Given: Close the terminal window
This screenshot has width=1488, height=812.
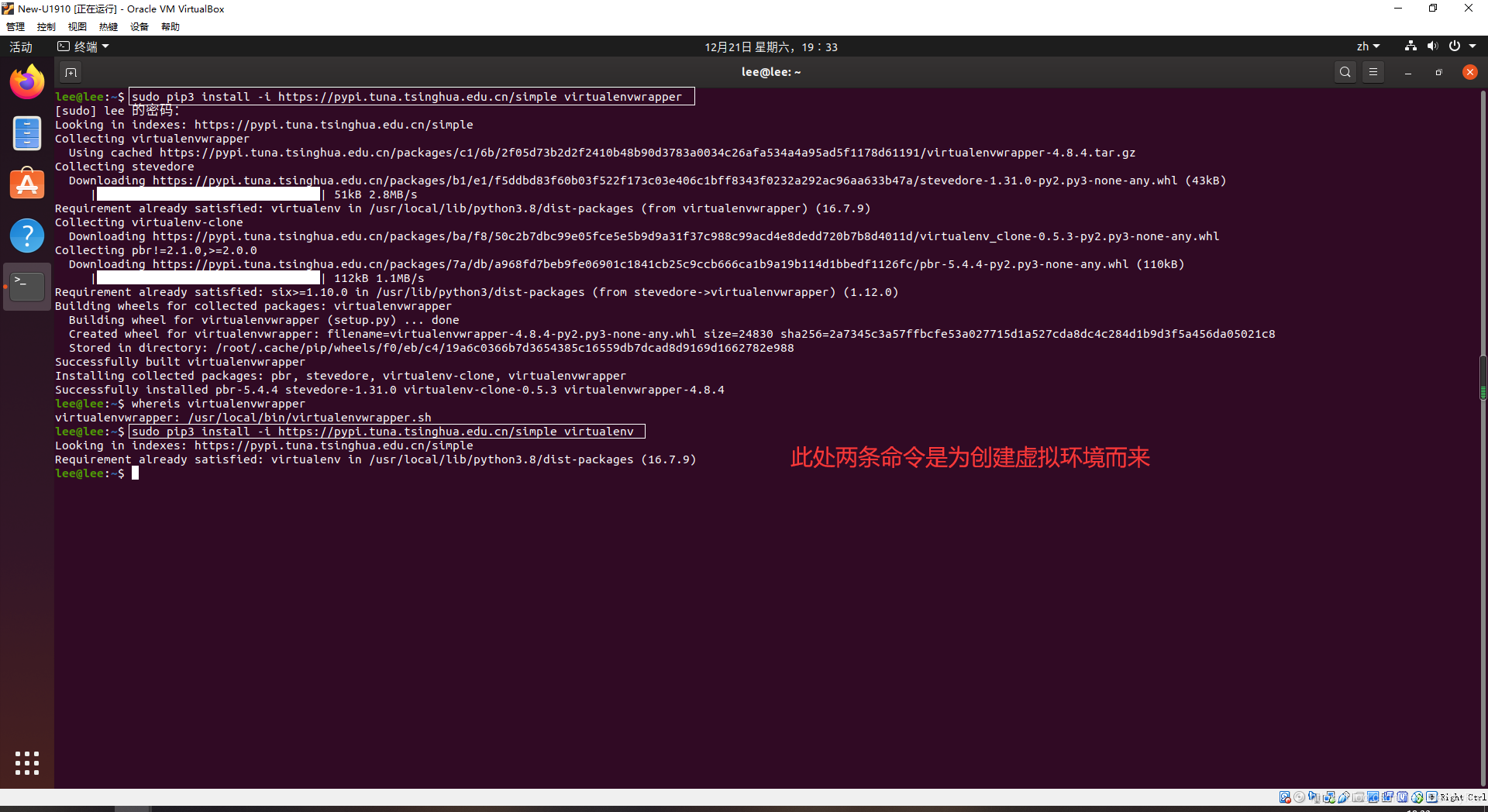Looking at the screenshot, I should click(1470, 72).
